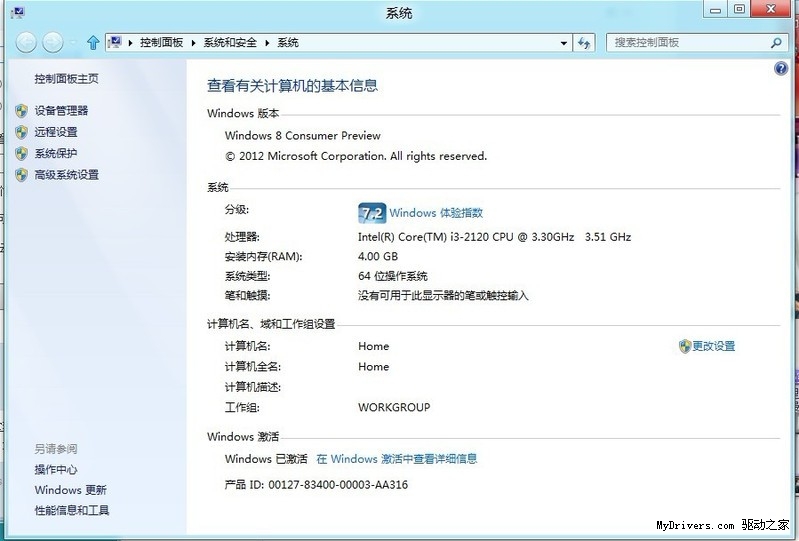Screen dimensions: 799x541
Task: Click the 7.2 experience index badge
Action: click(372, 213)
